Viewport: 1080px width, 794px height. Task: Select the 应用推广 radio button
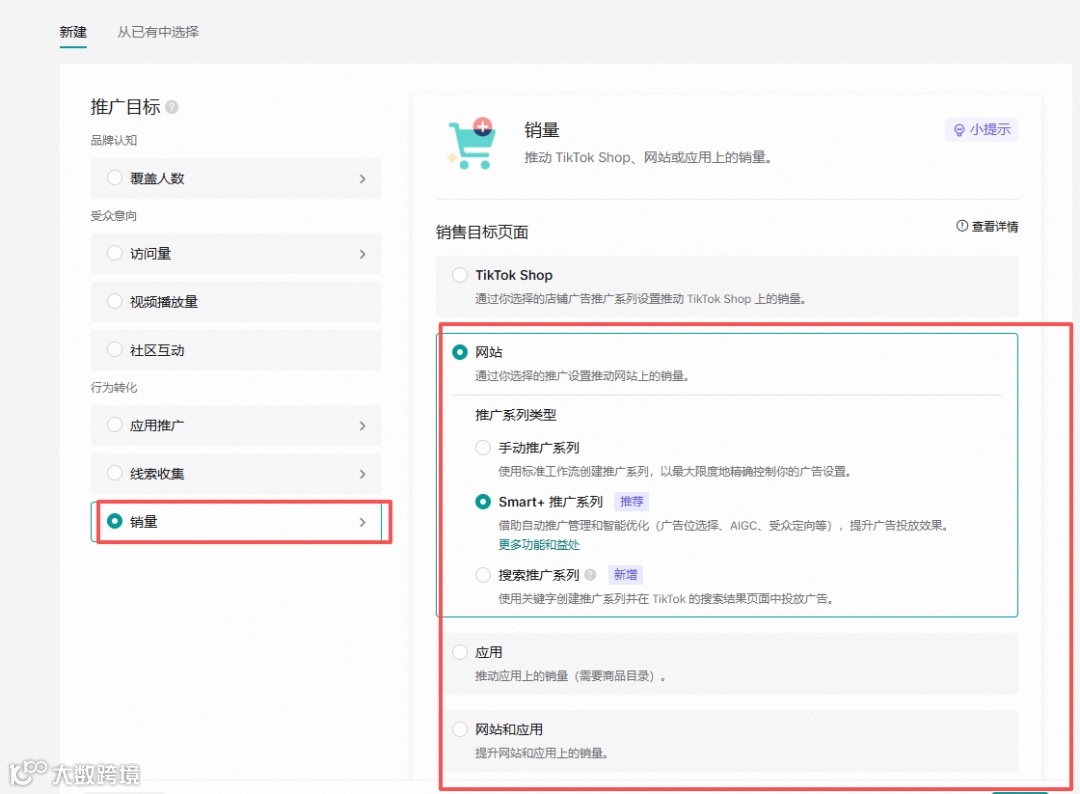pos(115,425)
